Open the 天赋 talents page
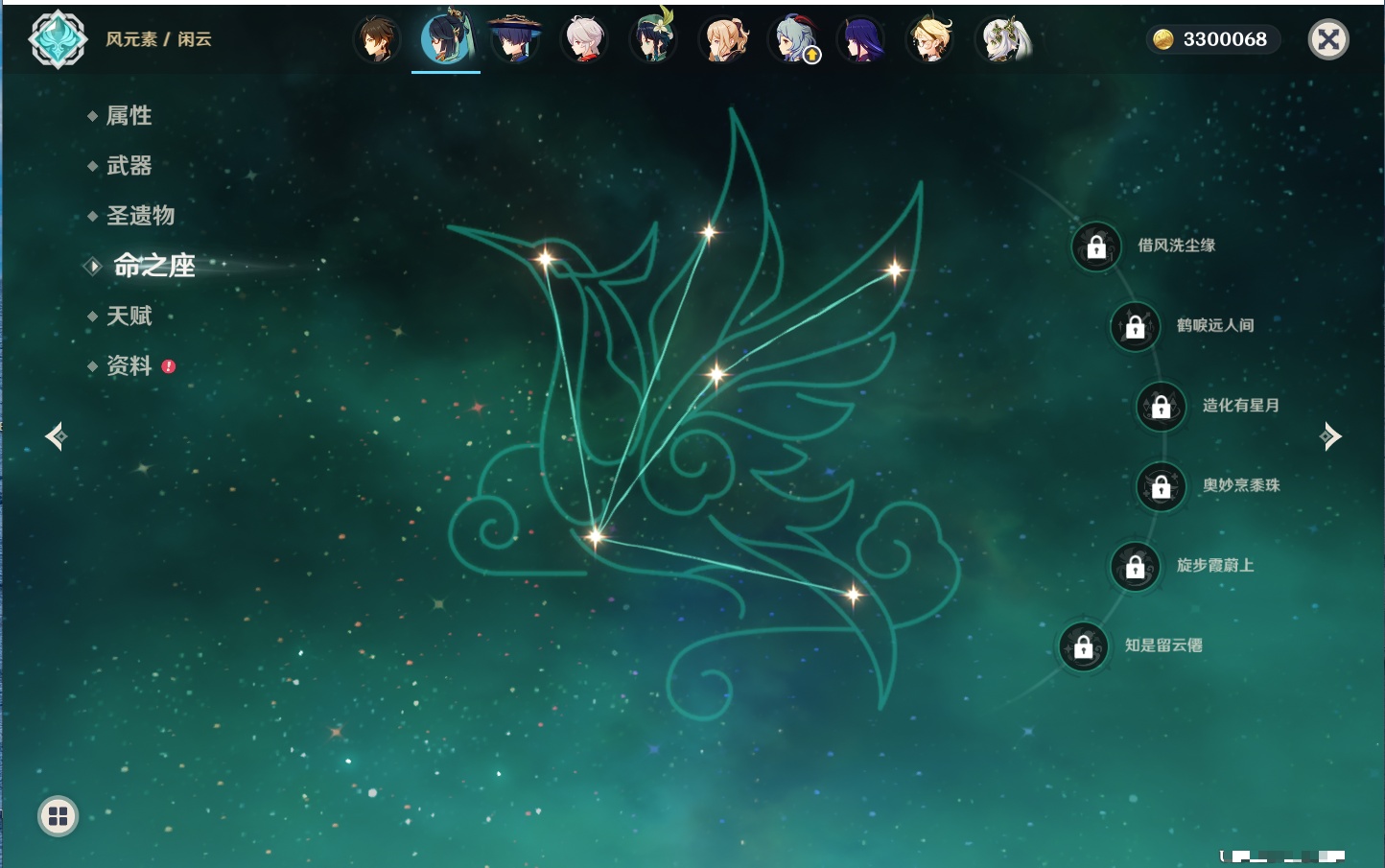1385x868 pixels. coord(129,316)
